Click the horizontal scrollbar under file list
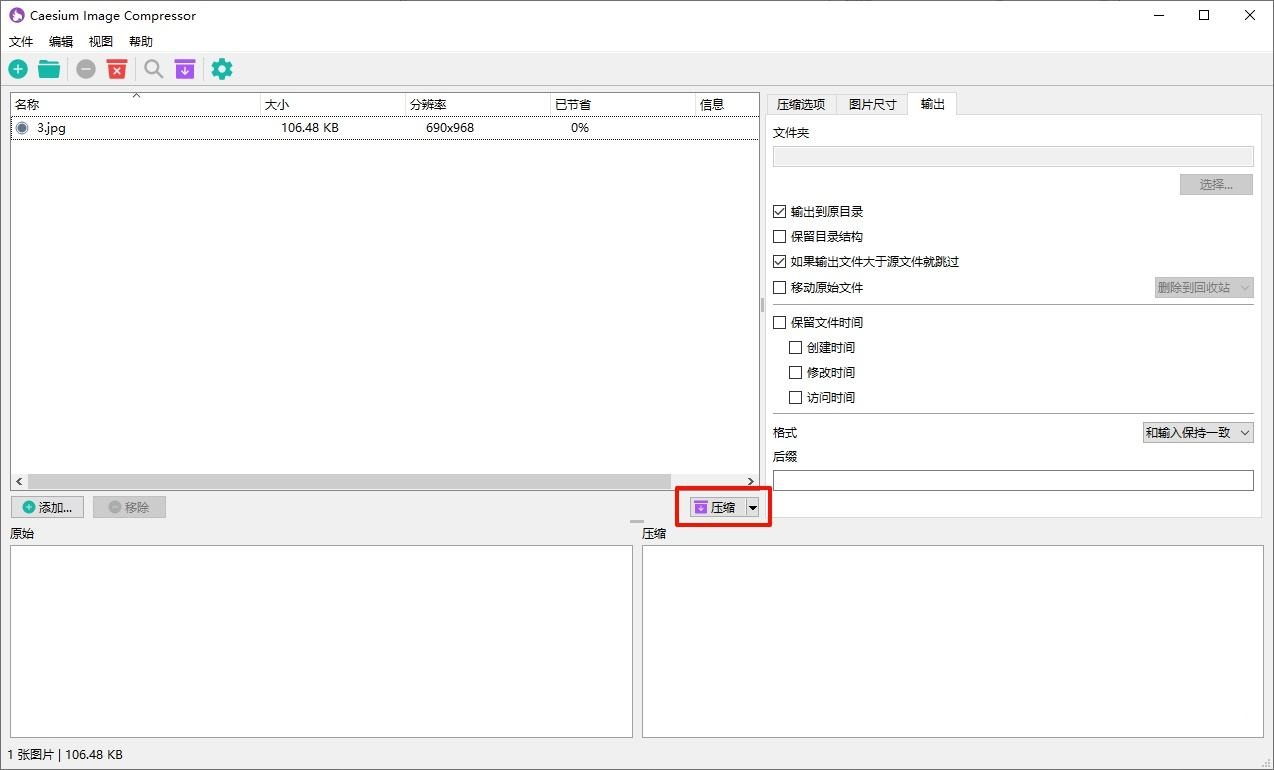Screen dimensions: 1274x770 (348, 482)
